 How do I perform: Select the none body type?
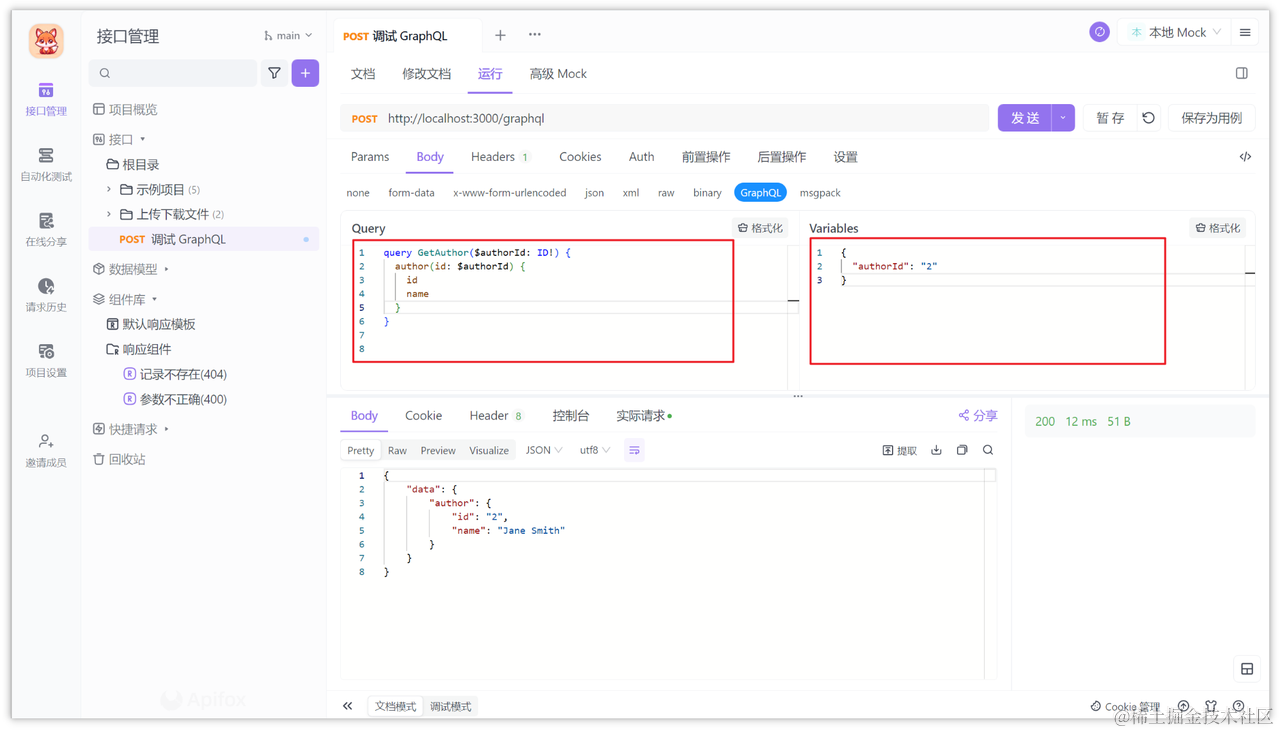pyautogui.click(x=358, y=193)
